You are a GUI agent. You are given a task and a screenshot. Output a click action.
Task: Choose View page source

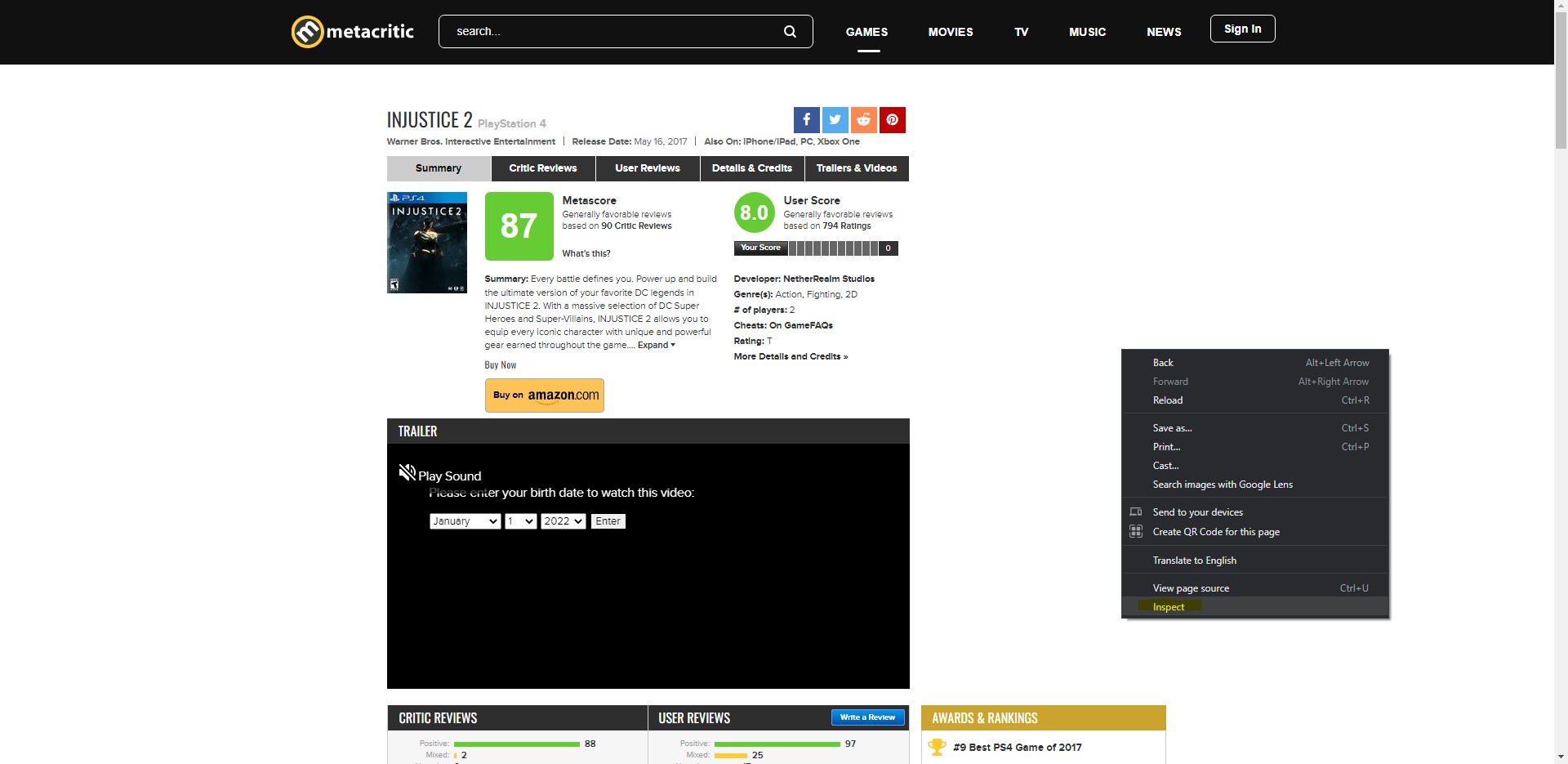(x=1255, y=588)
